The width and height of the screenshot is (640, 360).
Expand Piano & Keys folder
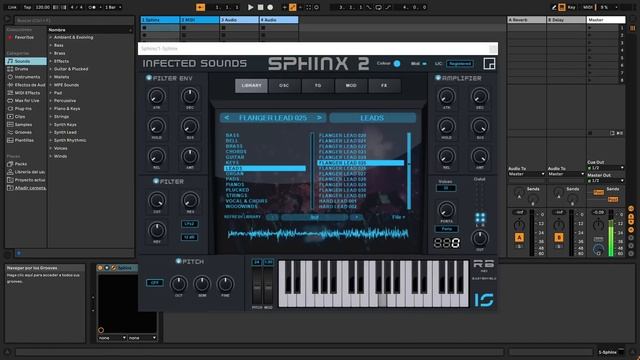point(51,109)
